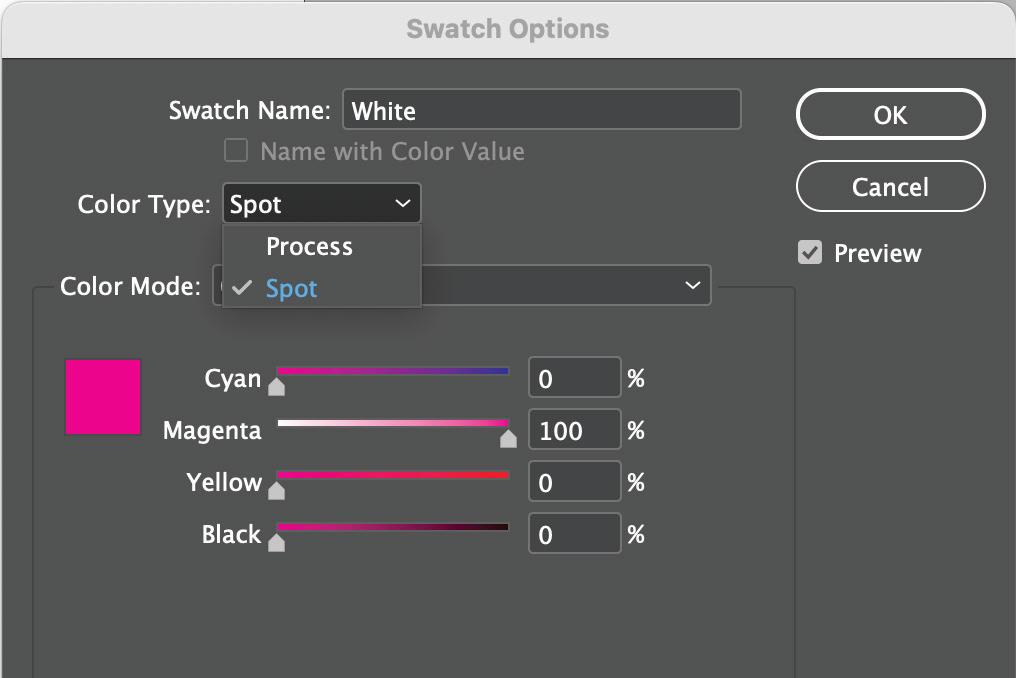Click the Black percentage field
This screenshot has height=678, width=1016.
click(x=574, y=535)
